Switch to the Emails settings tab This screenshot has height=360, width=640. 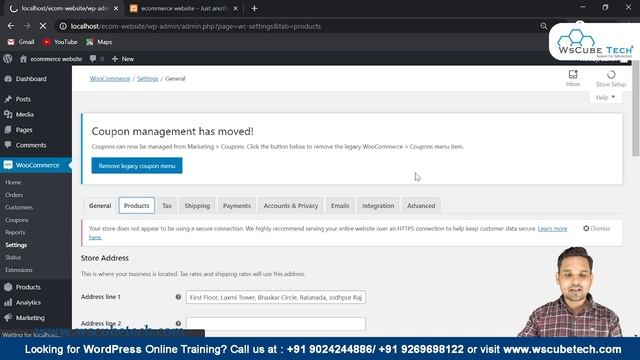coord(340,206)
